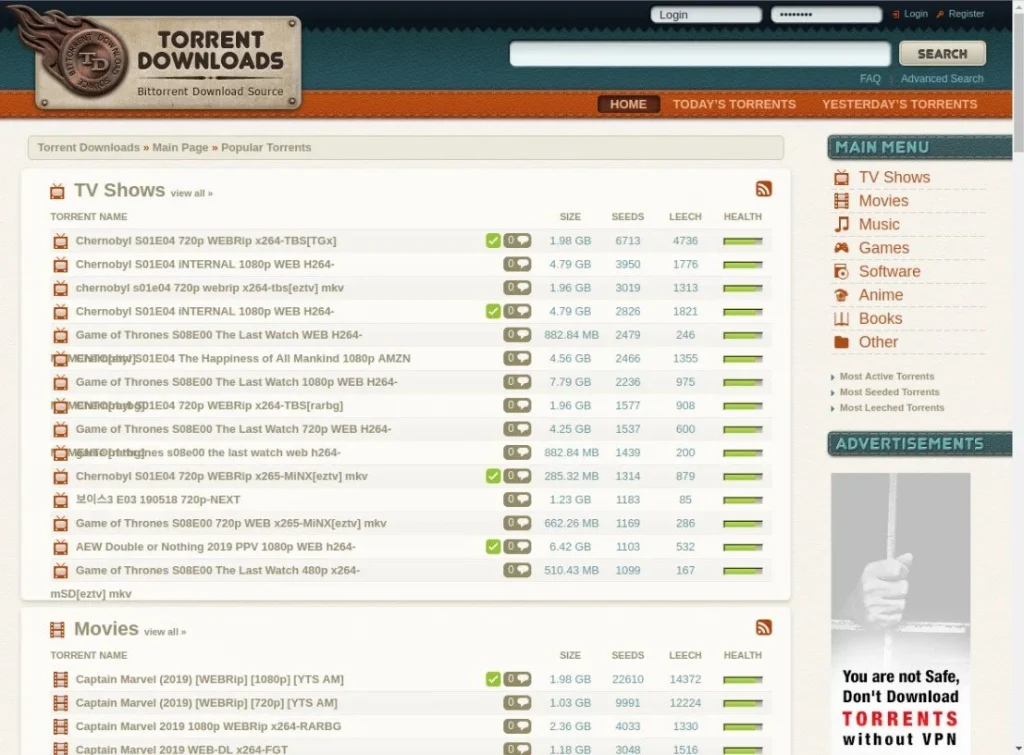
Task: Open 'Chernobyl S01E04 720p WEBRip x264-TBS[TGx]' torrent
Action: click(x=206, y=240)
